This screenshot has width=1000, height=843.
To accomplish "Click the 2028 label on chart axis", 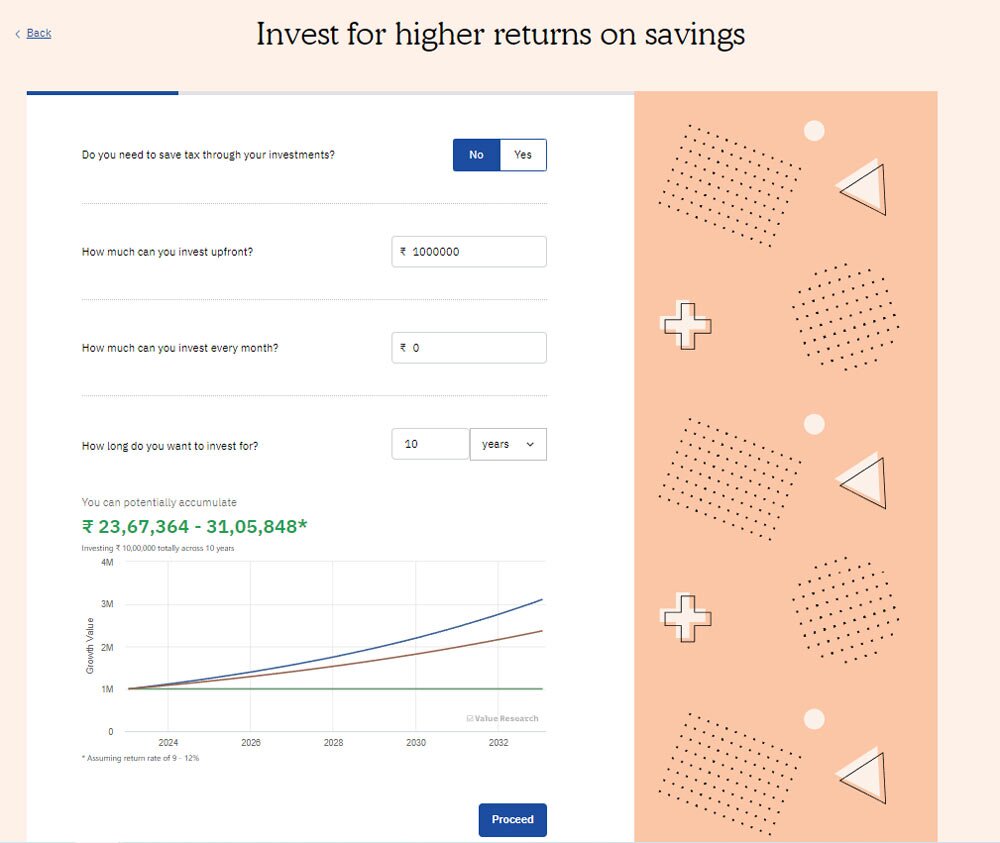I will pyautogui.click(x=333, y=743).
